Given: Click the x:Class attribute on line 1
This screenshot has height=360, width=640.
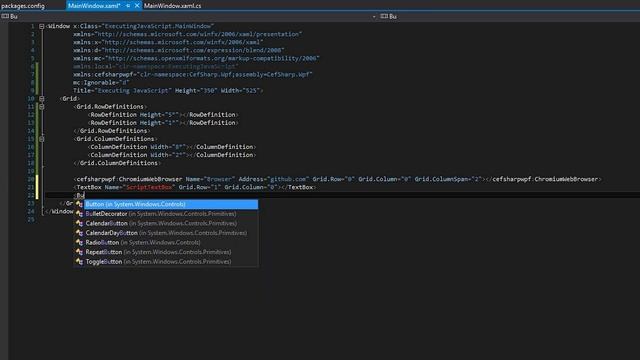Looking at the screenshot, I should point(144,26).
